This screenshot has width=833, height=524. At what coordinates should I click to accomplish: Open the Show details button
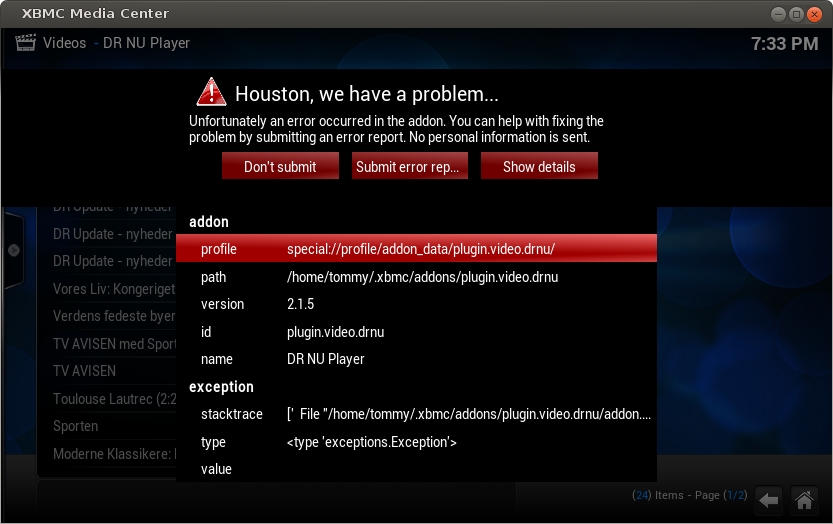coord(539,166)
